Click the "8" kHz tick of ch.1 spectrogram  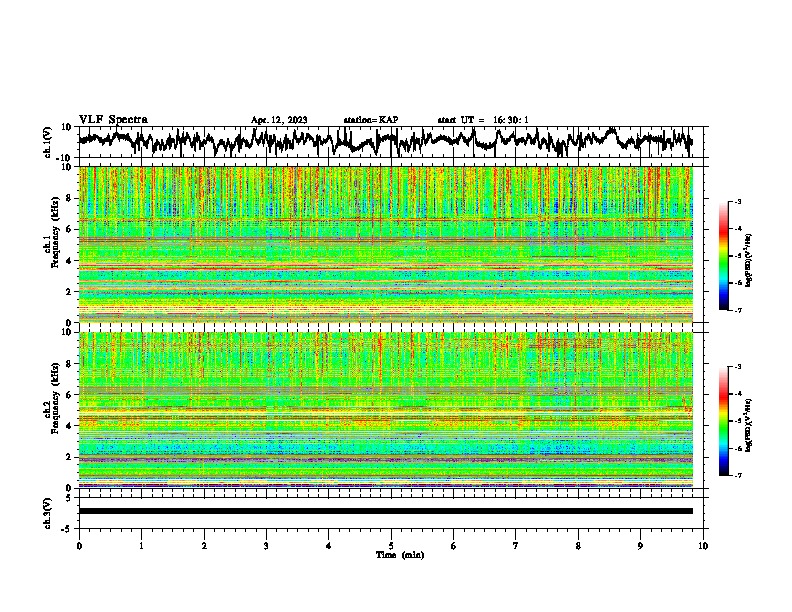tap(69, 198)
